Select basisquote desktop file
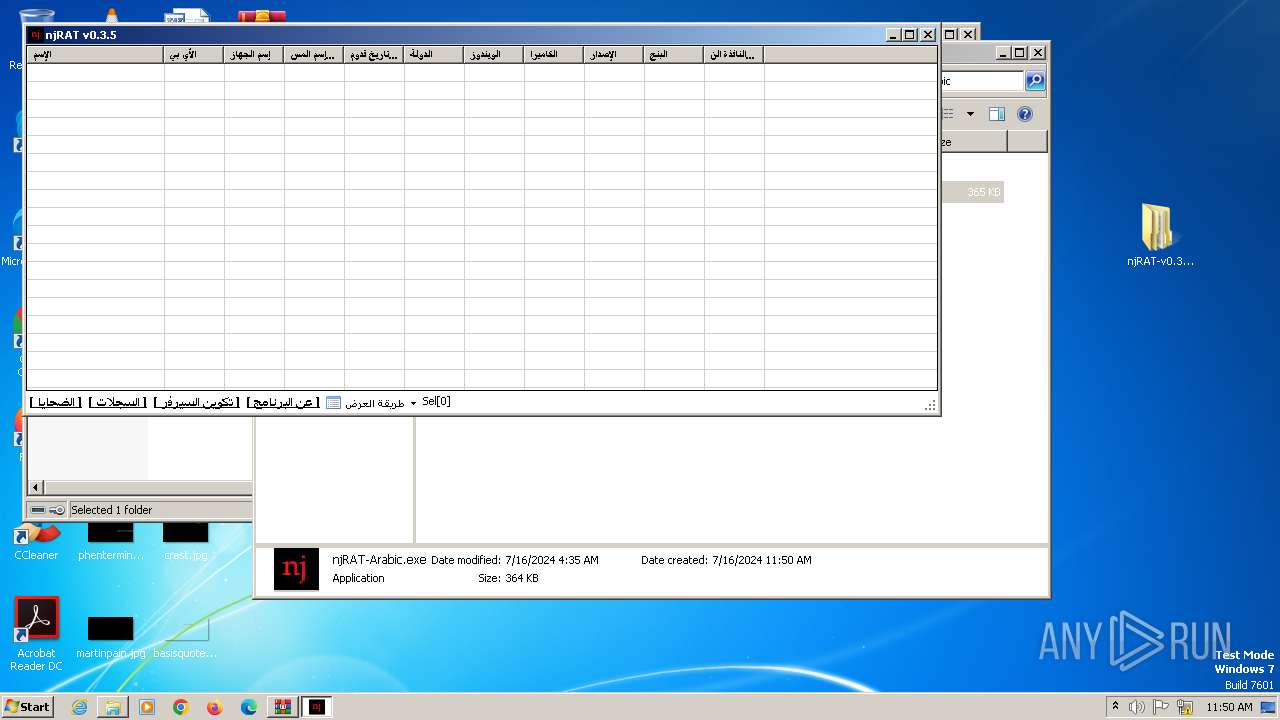The image size is (1280, 720). (x=185, y=638)
